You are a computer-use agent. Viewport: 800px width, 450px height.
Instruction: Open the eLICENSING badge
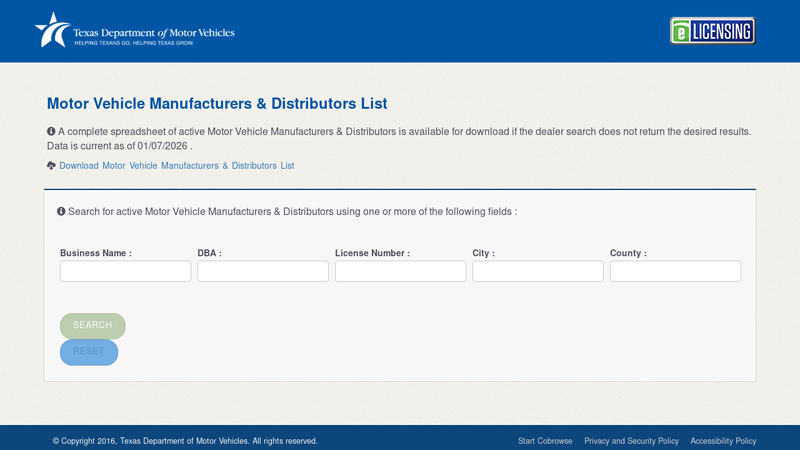712,31
